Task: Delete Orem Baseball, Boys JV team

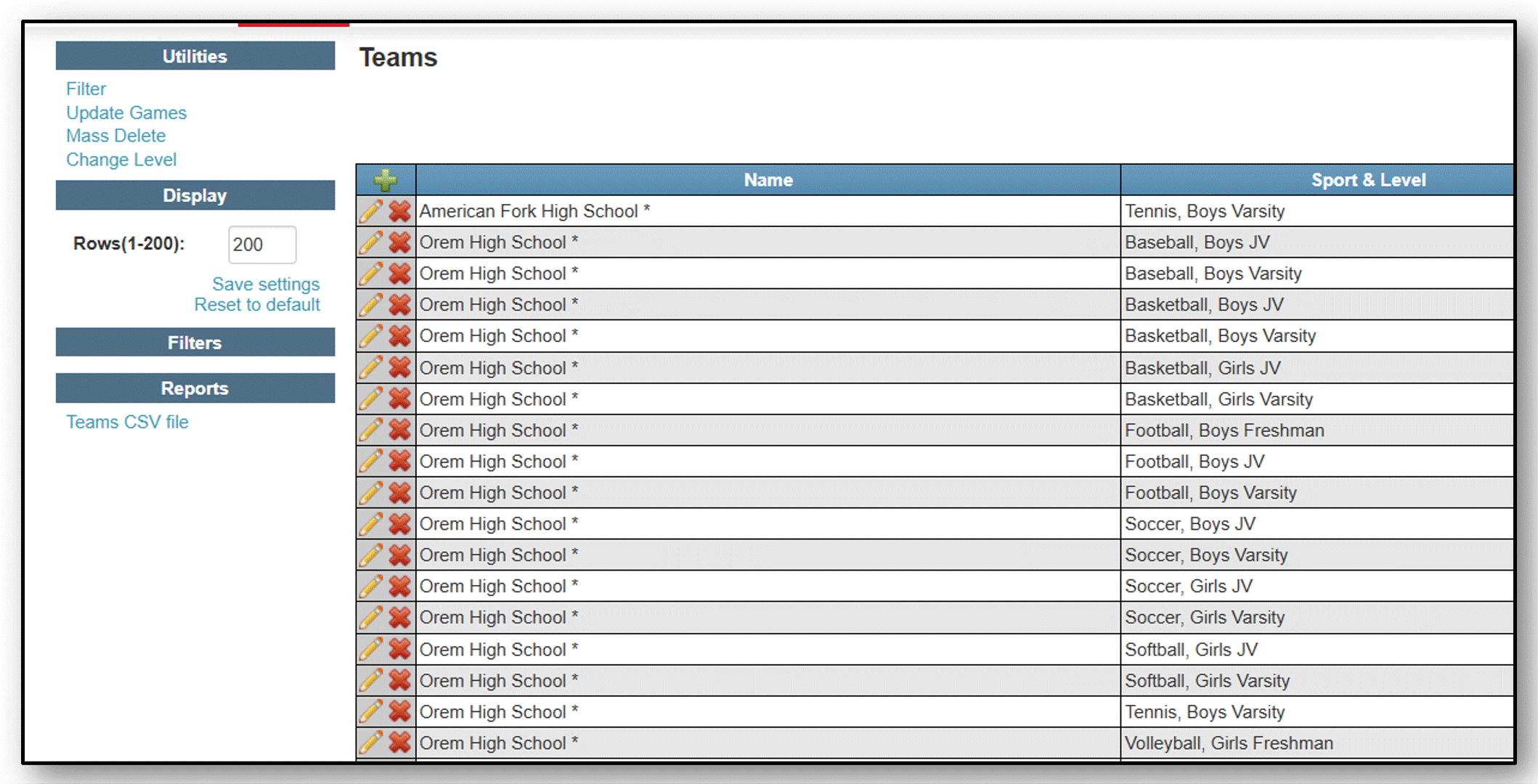Action: coord(399,242)
